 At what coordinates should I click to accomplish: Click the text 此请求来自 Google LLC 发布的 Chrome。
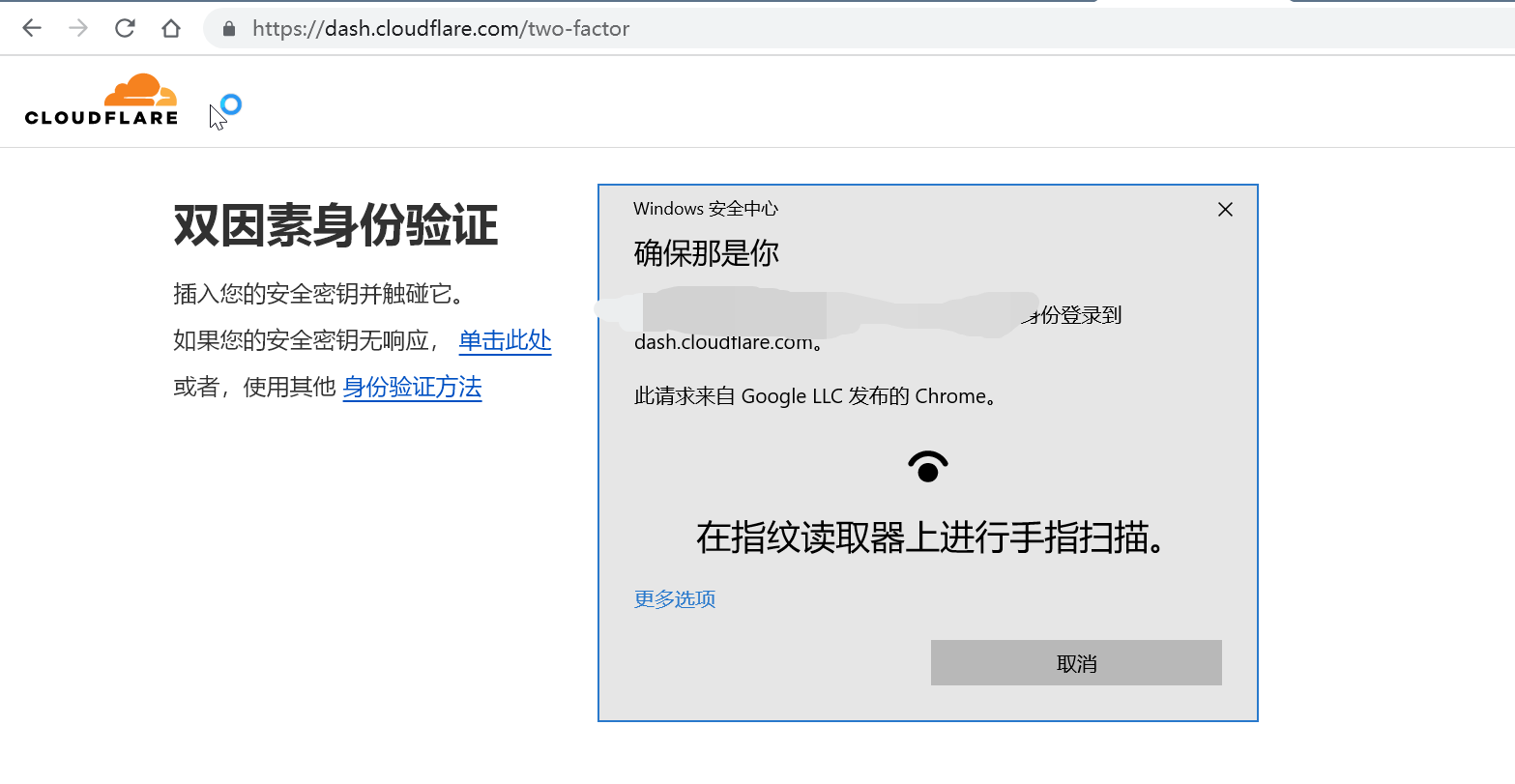pyautogui.click(x=815, y=396)
